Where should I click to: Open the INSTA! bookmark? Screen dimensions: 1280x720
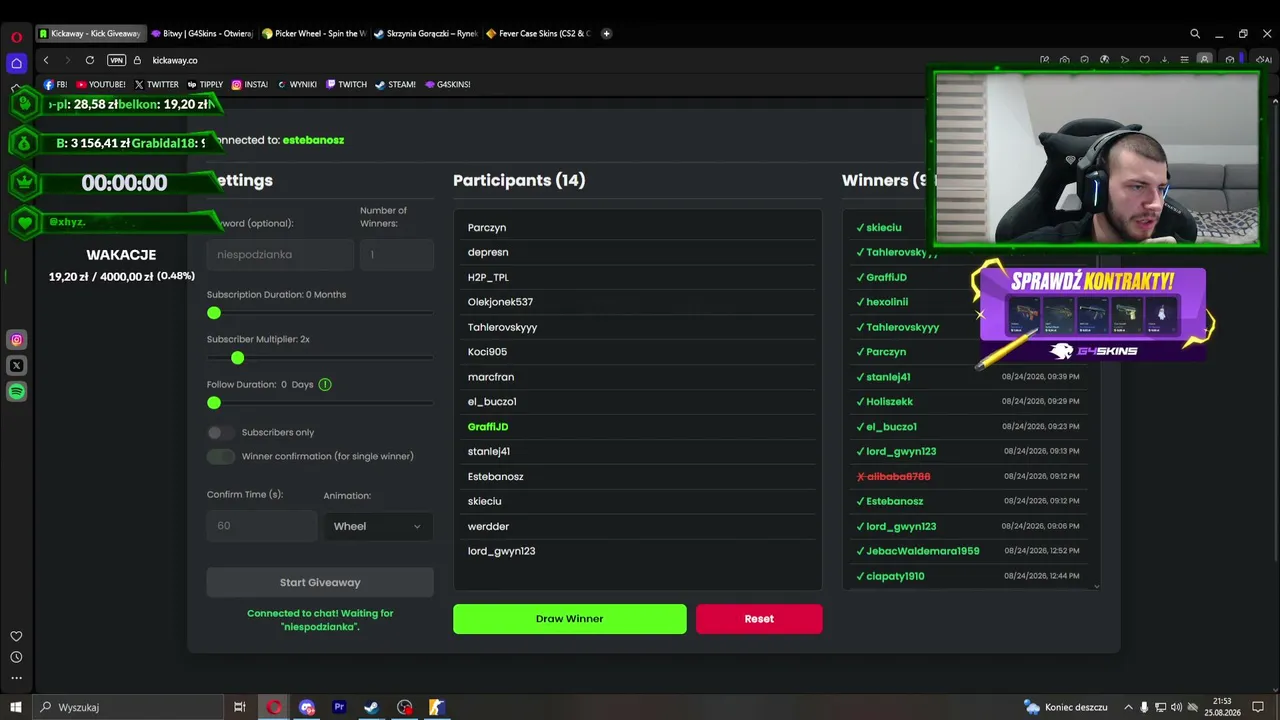tap(250, 84)
